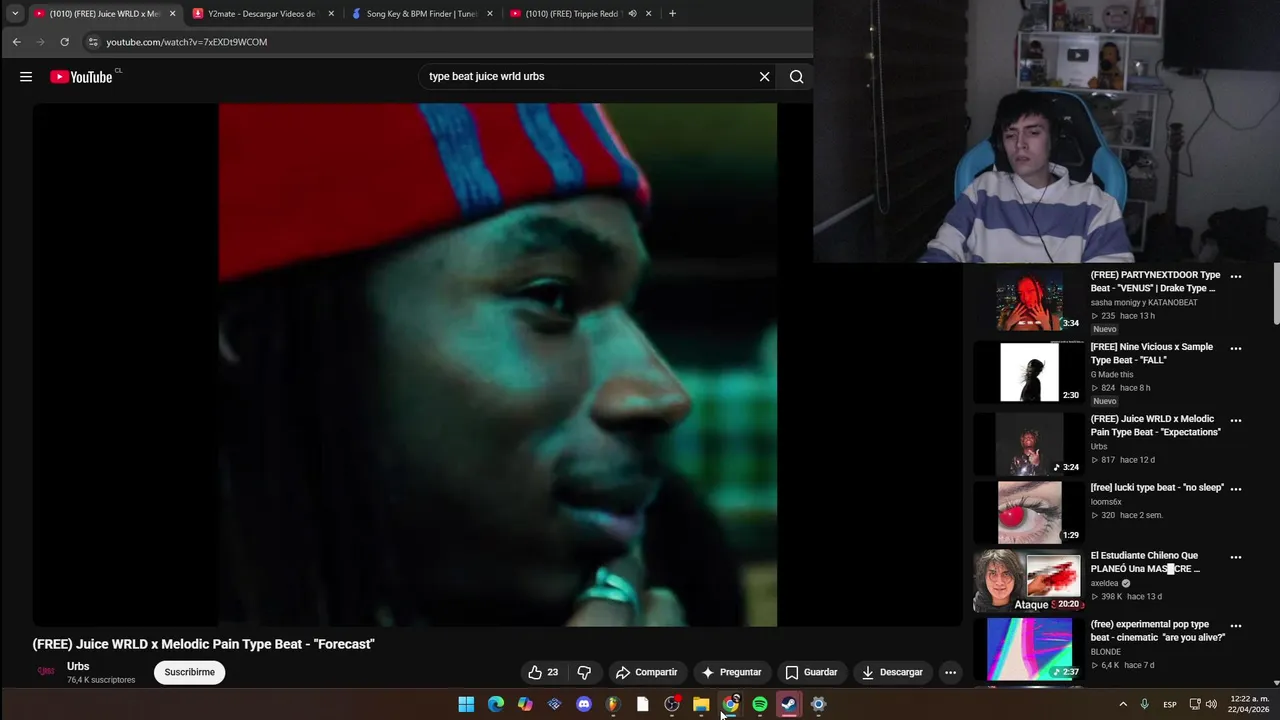
Task: Open options menu for Nine Vicious video
Action: 1236,348
